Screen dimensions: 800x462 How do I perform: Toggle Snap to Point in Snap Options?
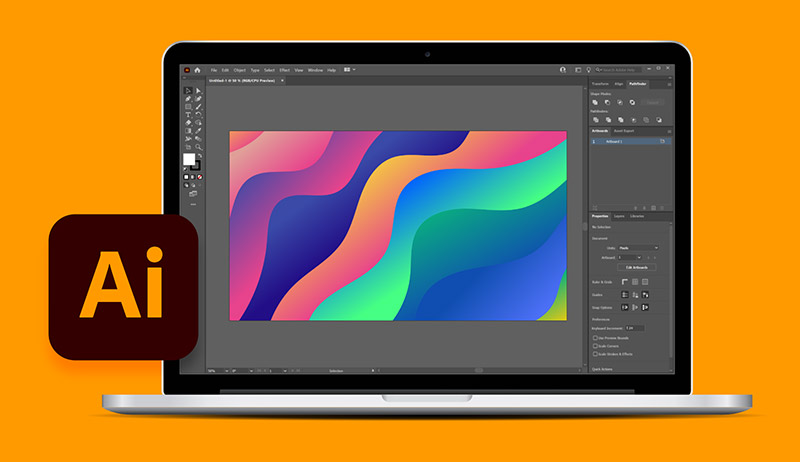pyautogui.click(x=625, y=307)
